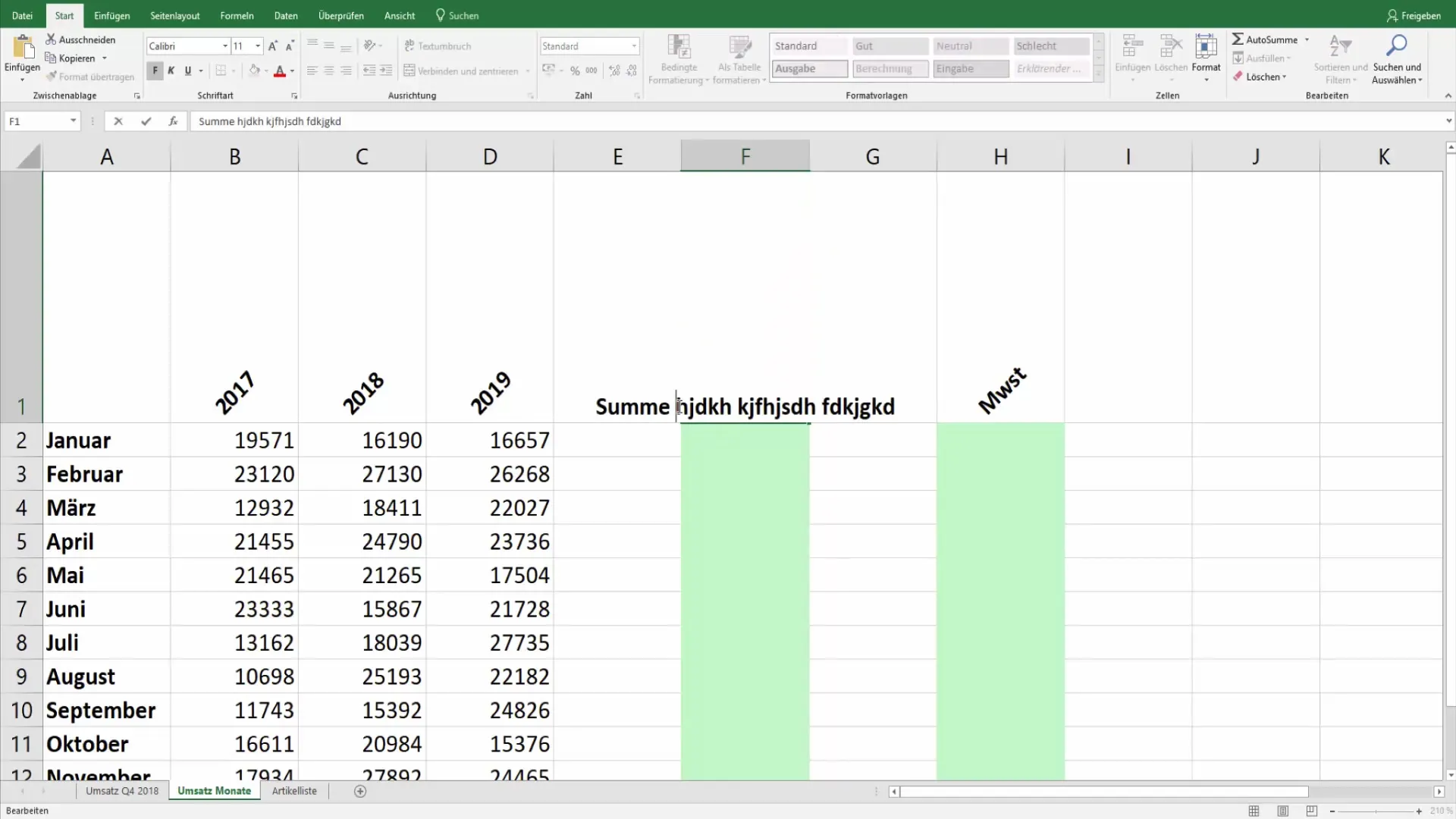Open the Umsatz Q4 2018 sheet tab
1456x819 pixels.
coord(122,791)
